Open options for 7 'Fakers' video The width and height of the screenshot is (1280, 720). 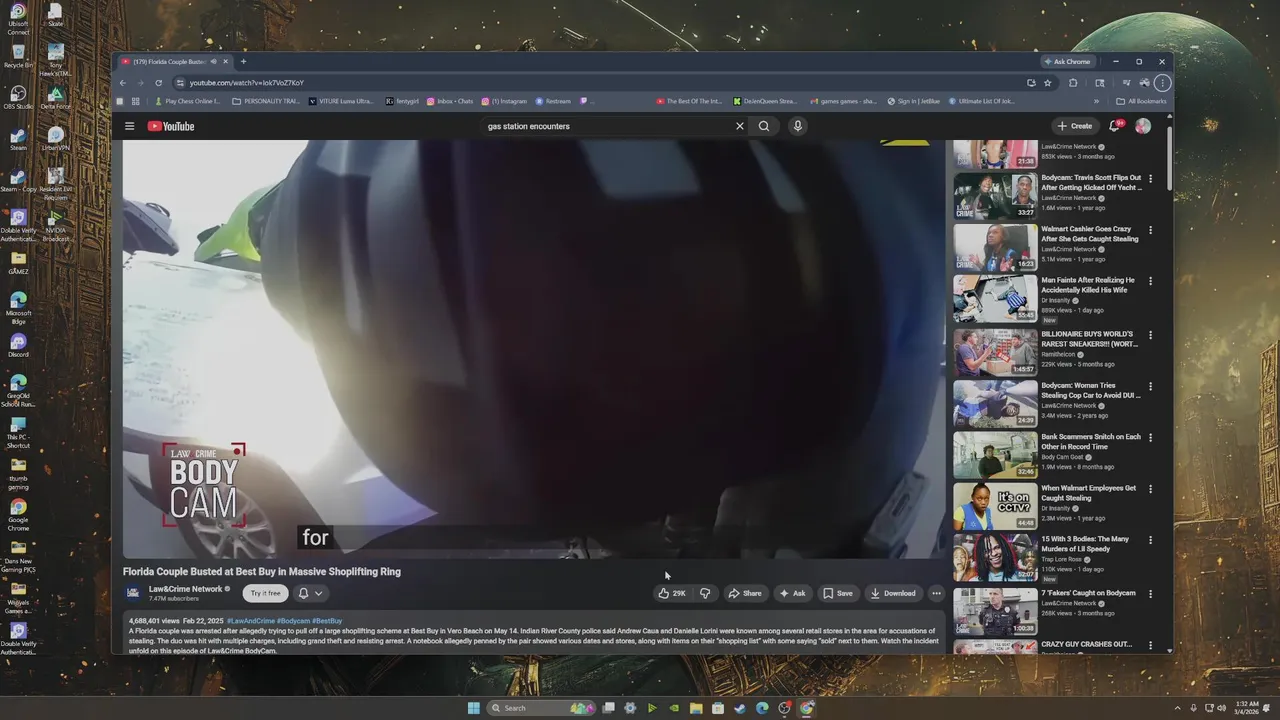click(1150, 594)
